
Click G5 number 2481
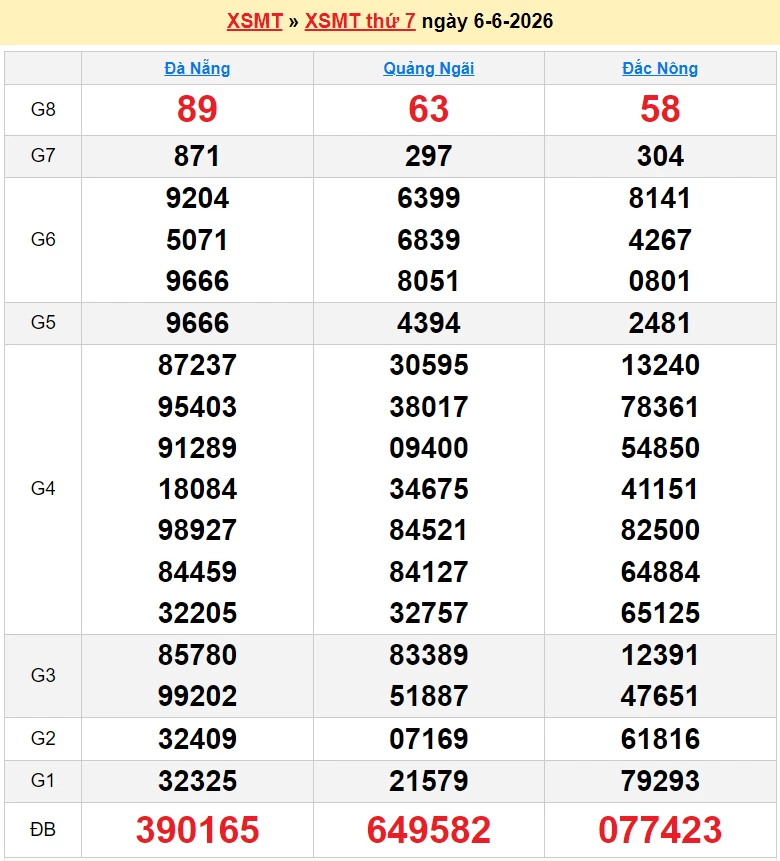pos(660,323)
